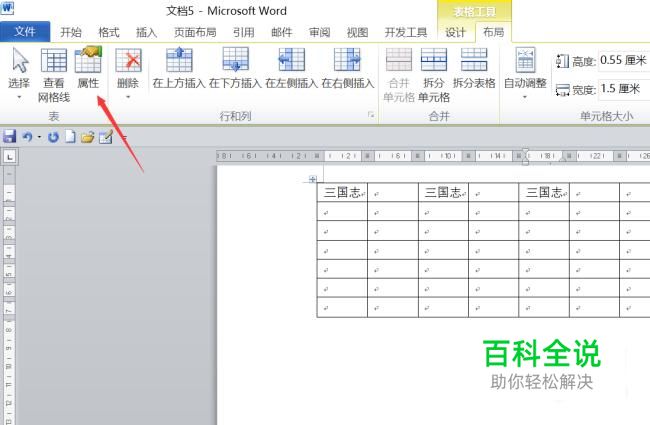Expand the 删除 dropdown arrow

(x=128, y=97)
